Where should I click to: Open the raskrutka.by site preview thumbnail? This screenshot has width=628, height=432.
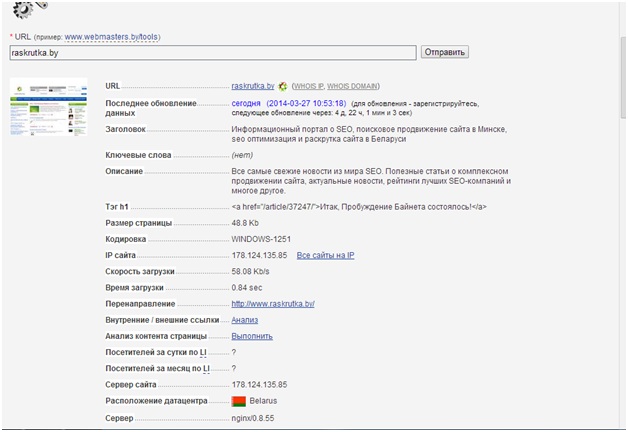tap(49, 107)
